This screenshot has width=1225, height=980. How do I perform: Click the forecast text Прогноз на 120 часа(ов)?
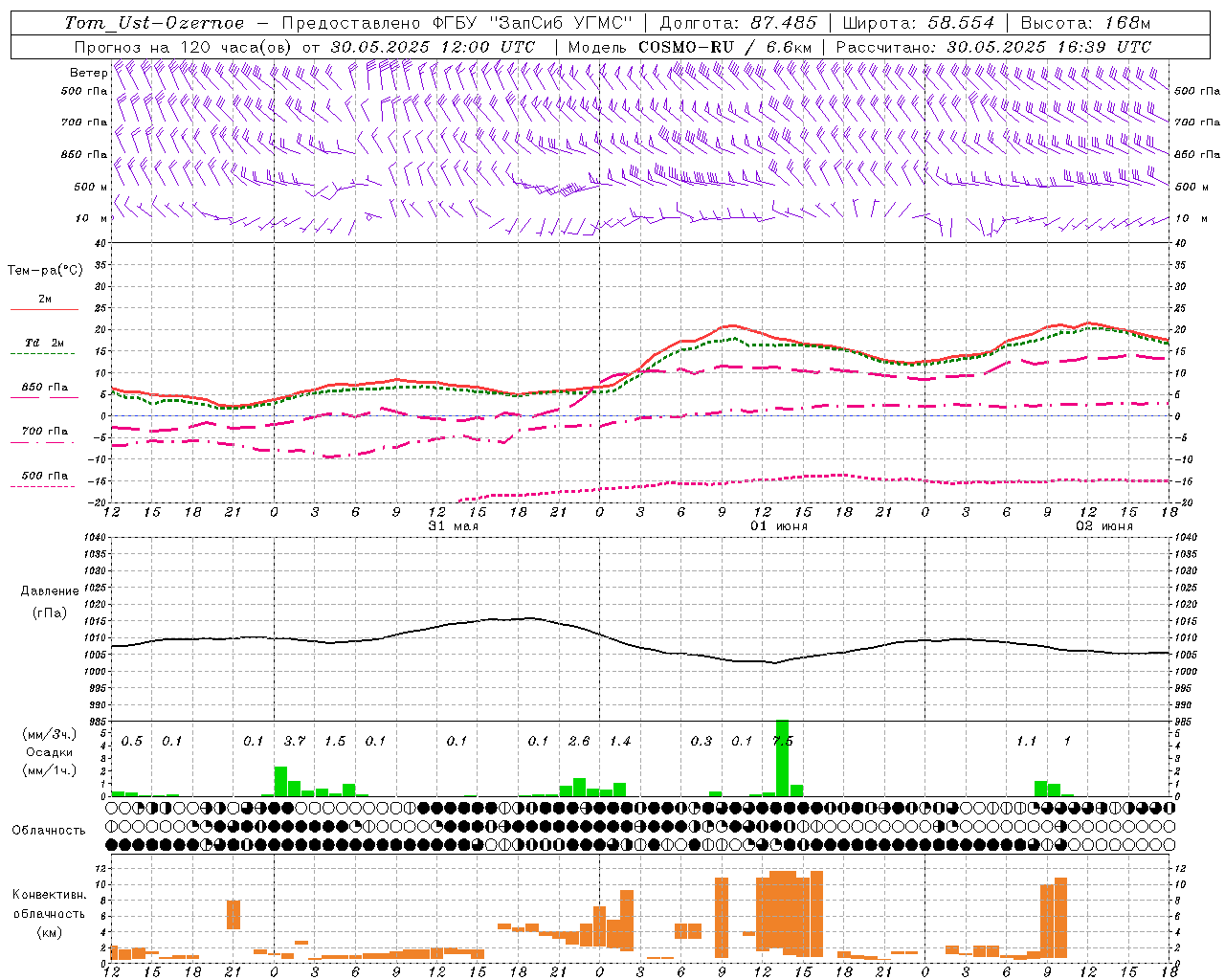(x=184, y=47)
